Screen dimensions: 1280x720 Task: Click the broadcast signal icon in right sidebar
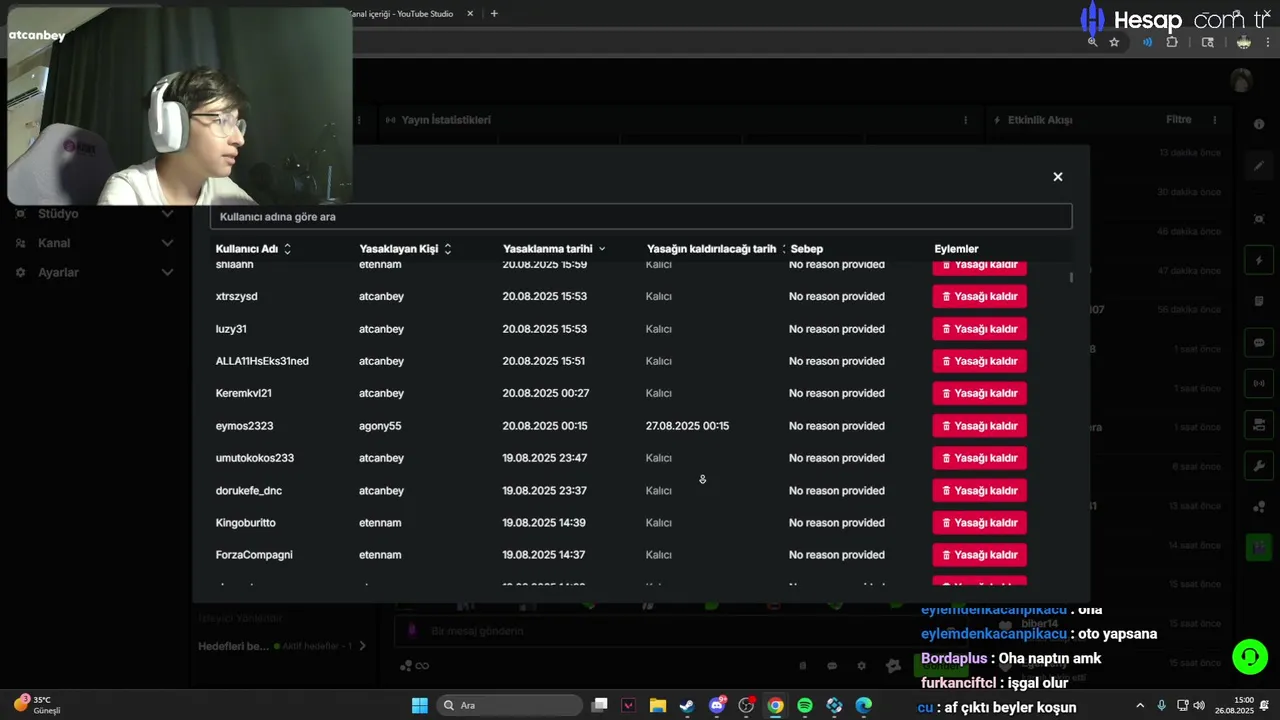(1259, 383)
